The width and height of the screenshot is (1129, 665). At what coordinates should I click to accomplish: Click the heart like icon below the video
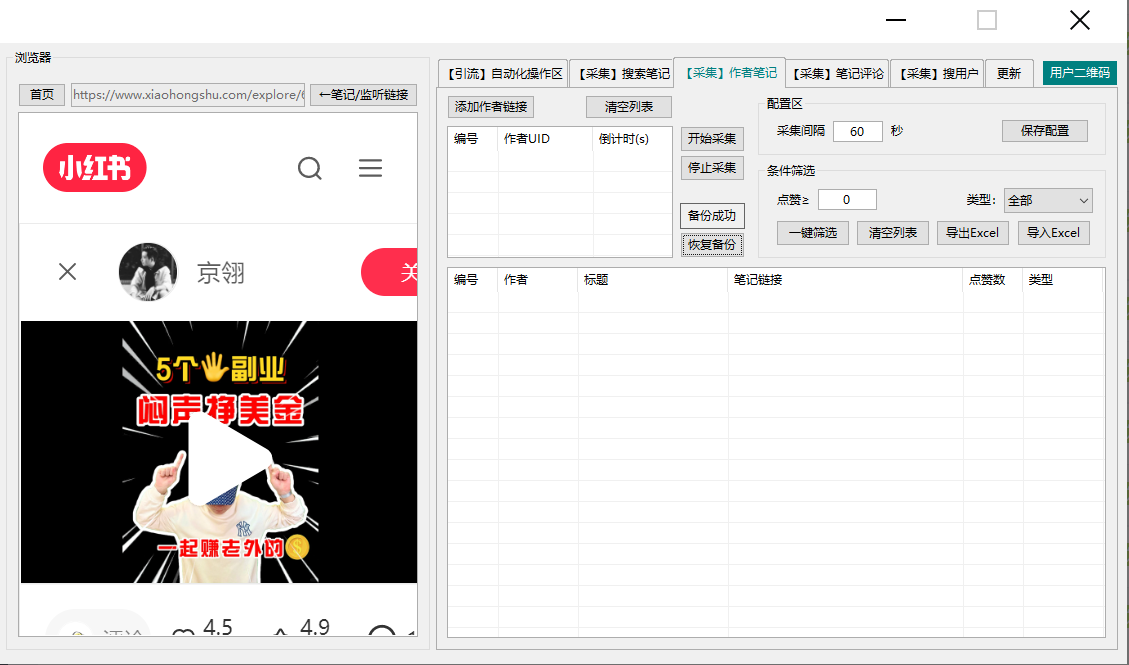click(x=183, y=635)
